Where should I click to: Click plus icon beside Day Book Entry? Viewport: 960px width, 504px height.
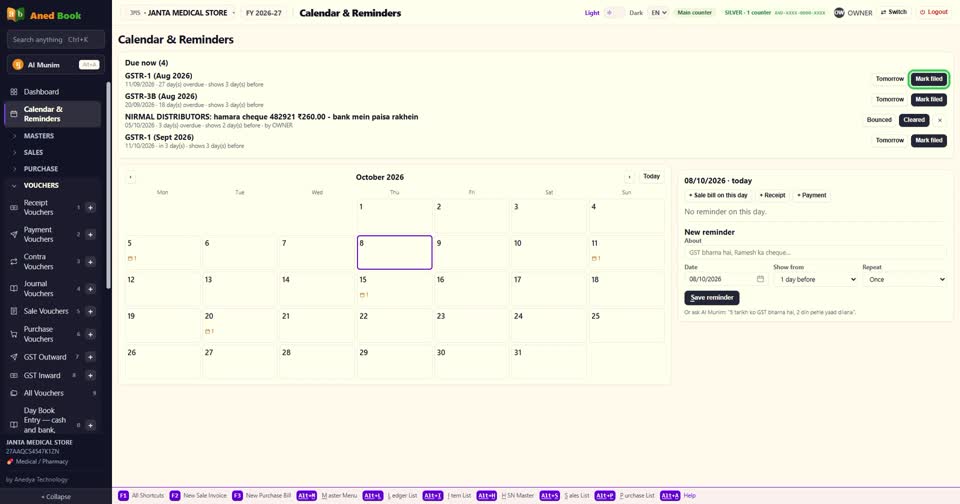tap(90, 425)
